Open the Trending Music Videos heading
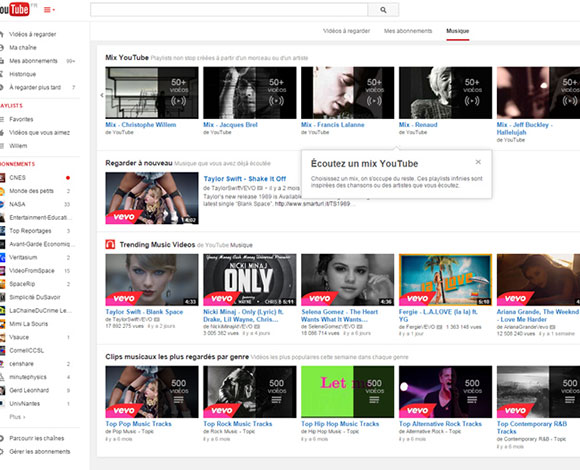580x470 pixels. [157, 244]
